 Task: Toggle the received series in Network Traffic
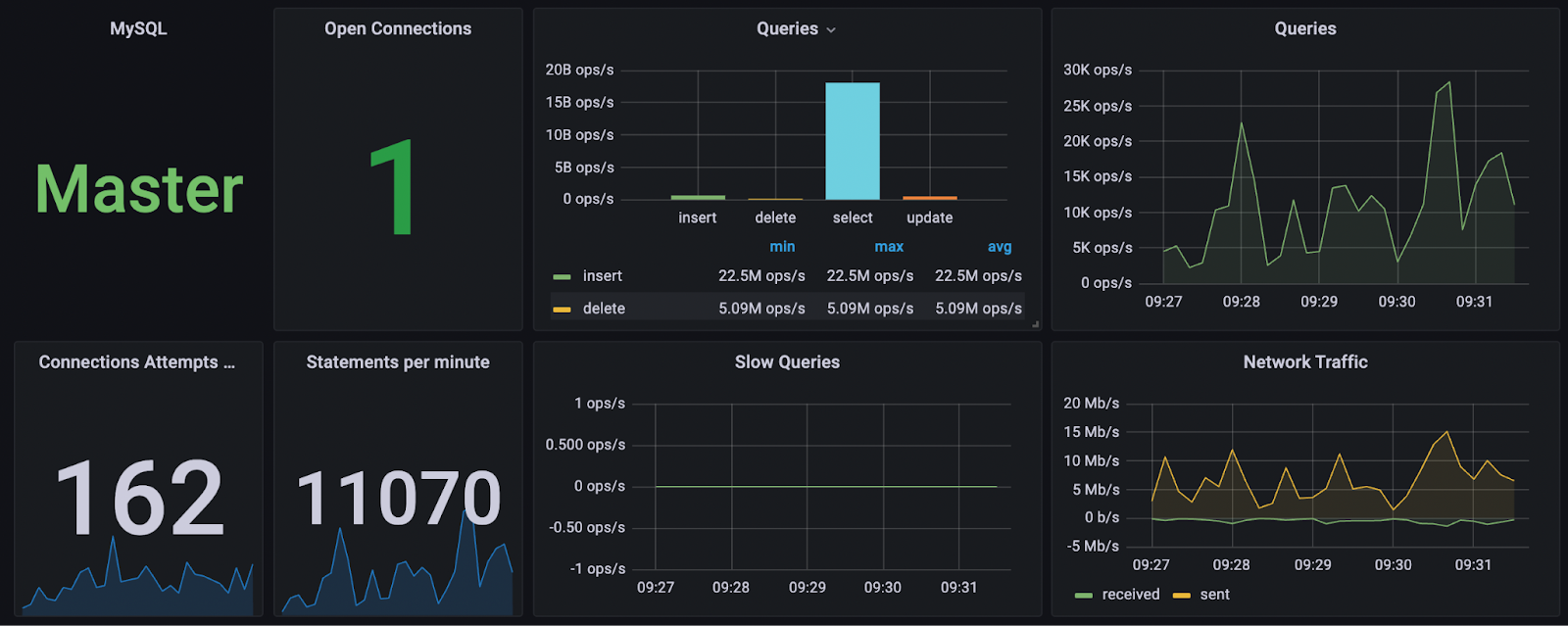click(1130, 595)
